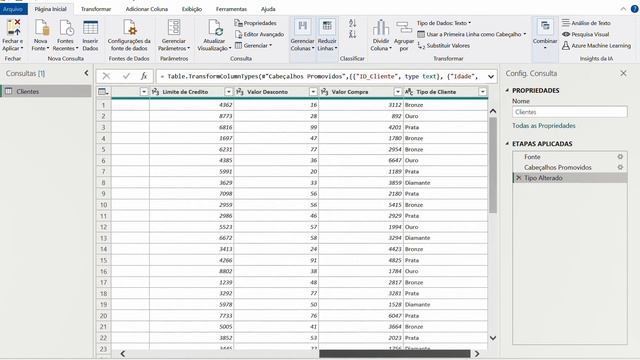Click Substituir Valores
This screenshot has width=640, height=360.
point(444,46)
